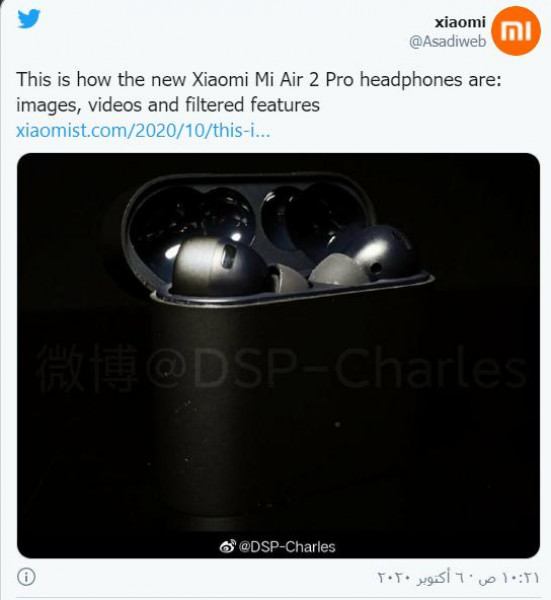Click the Weibo logo under the photo
551x600 pixels.
[x=227, y=546]
